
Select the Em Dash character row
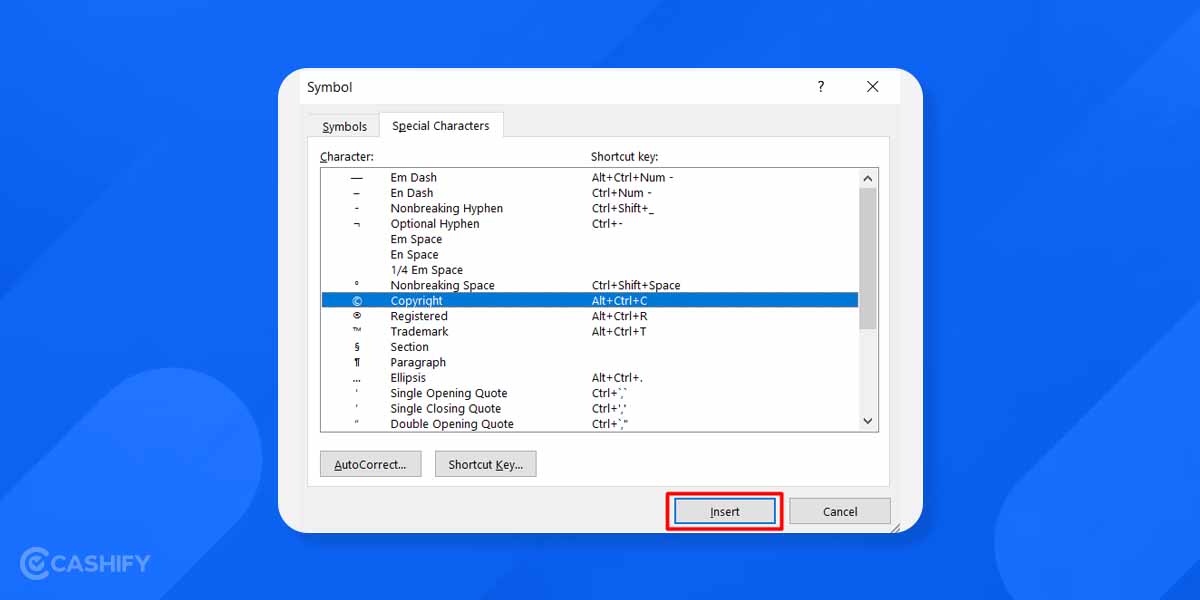pyautogui.click(x=500, y=177)
